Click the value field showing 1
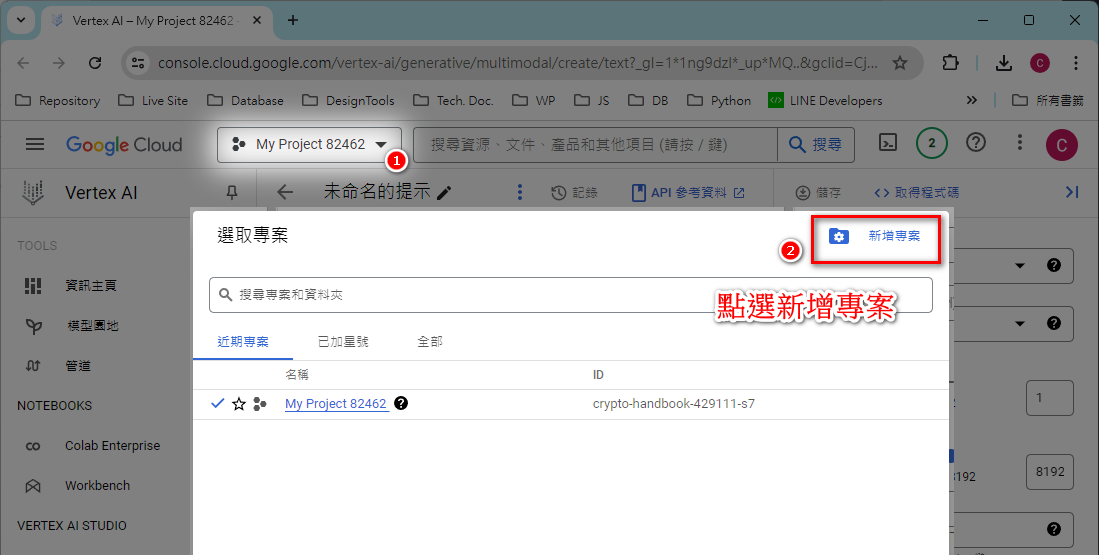This screenshot has width=1099, height=555. coord(1049,398)
